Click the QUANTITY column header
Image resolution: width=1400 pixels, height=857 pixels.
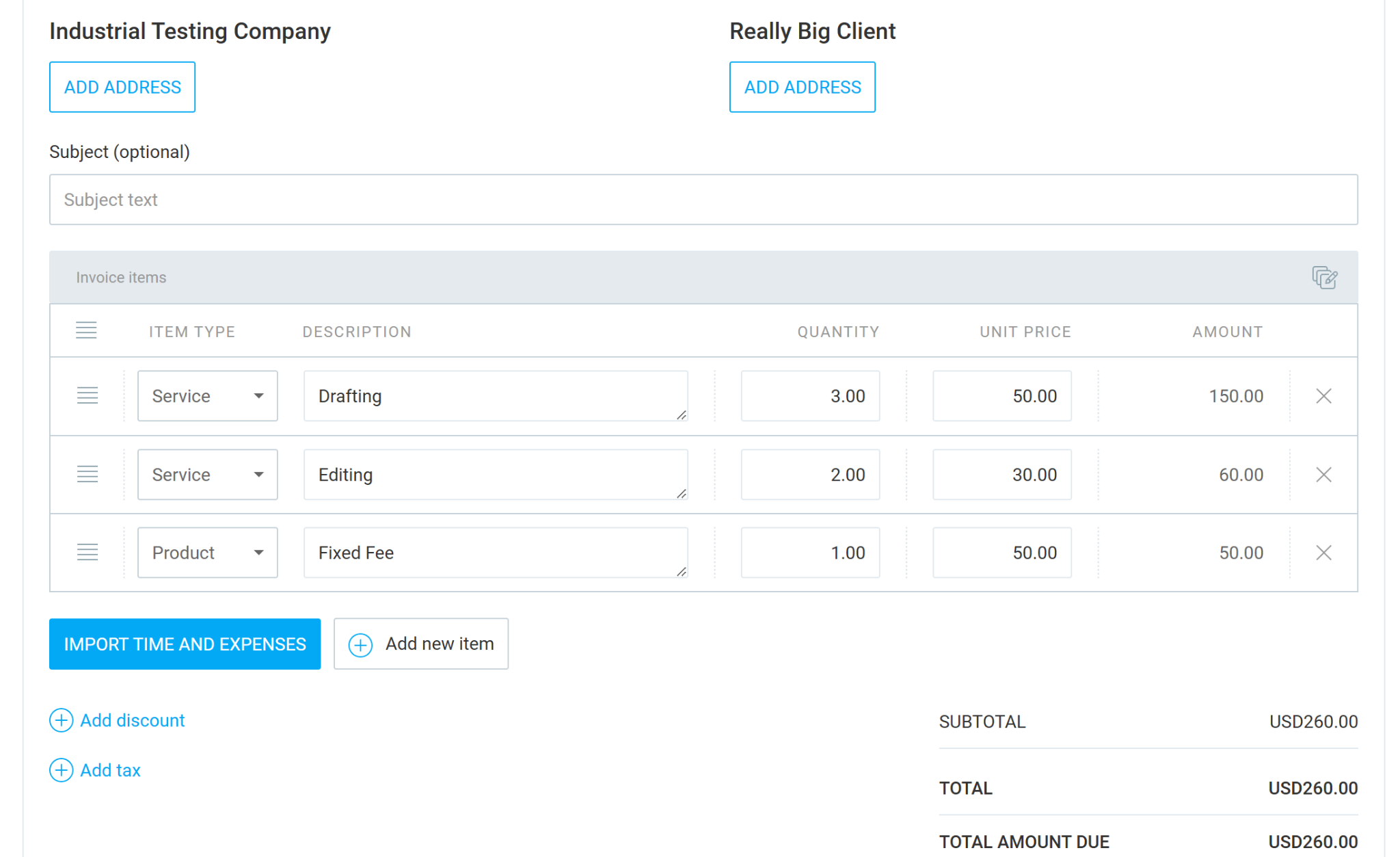[x=838, y=332]
